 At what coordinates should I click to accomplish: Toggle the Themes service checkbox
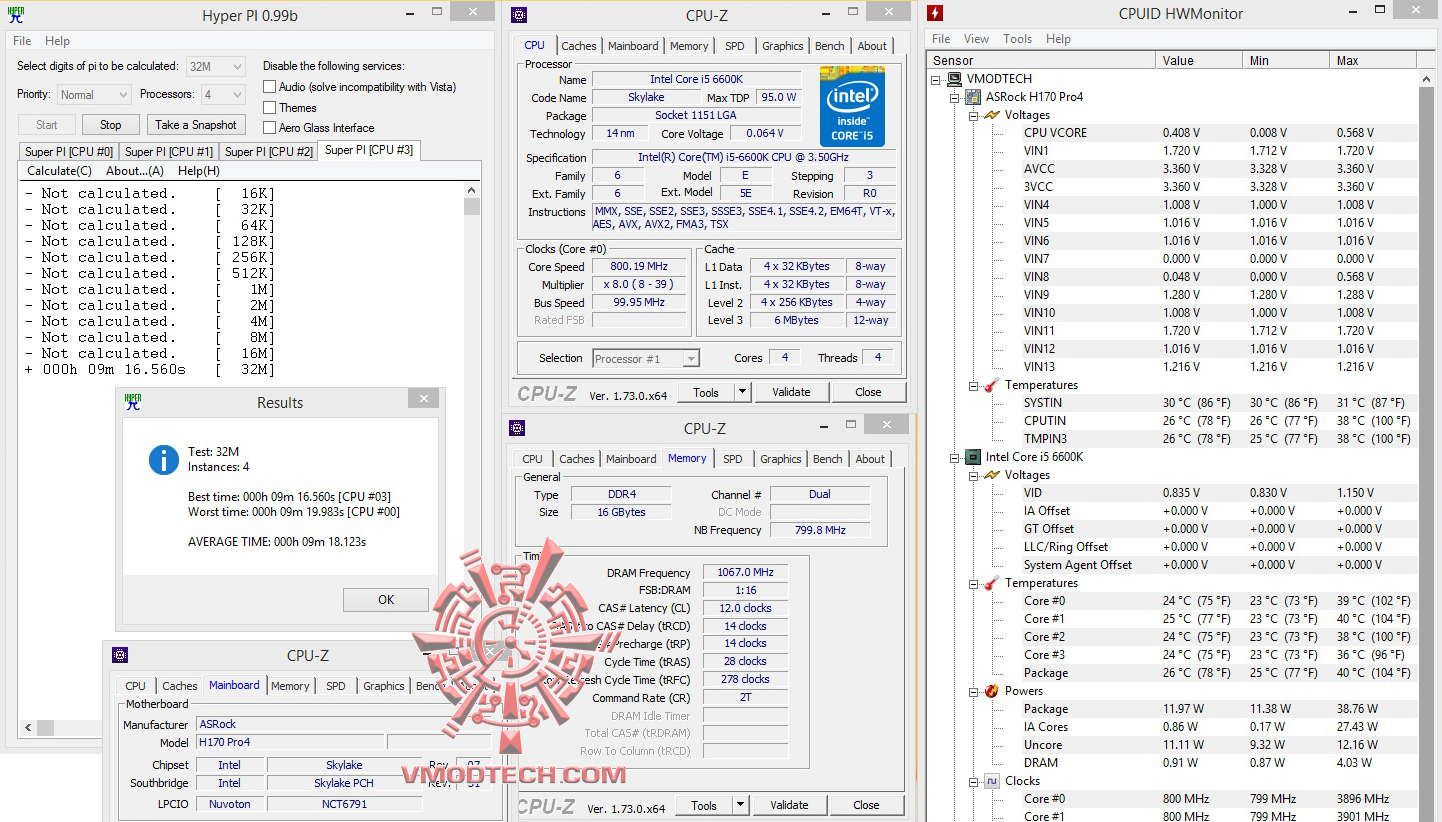(x=269, y=107)
